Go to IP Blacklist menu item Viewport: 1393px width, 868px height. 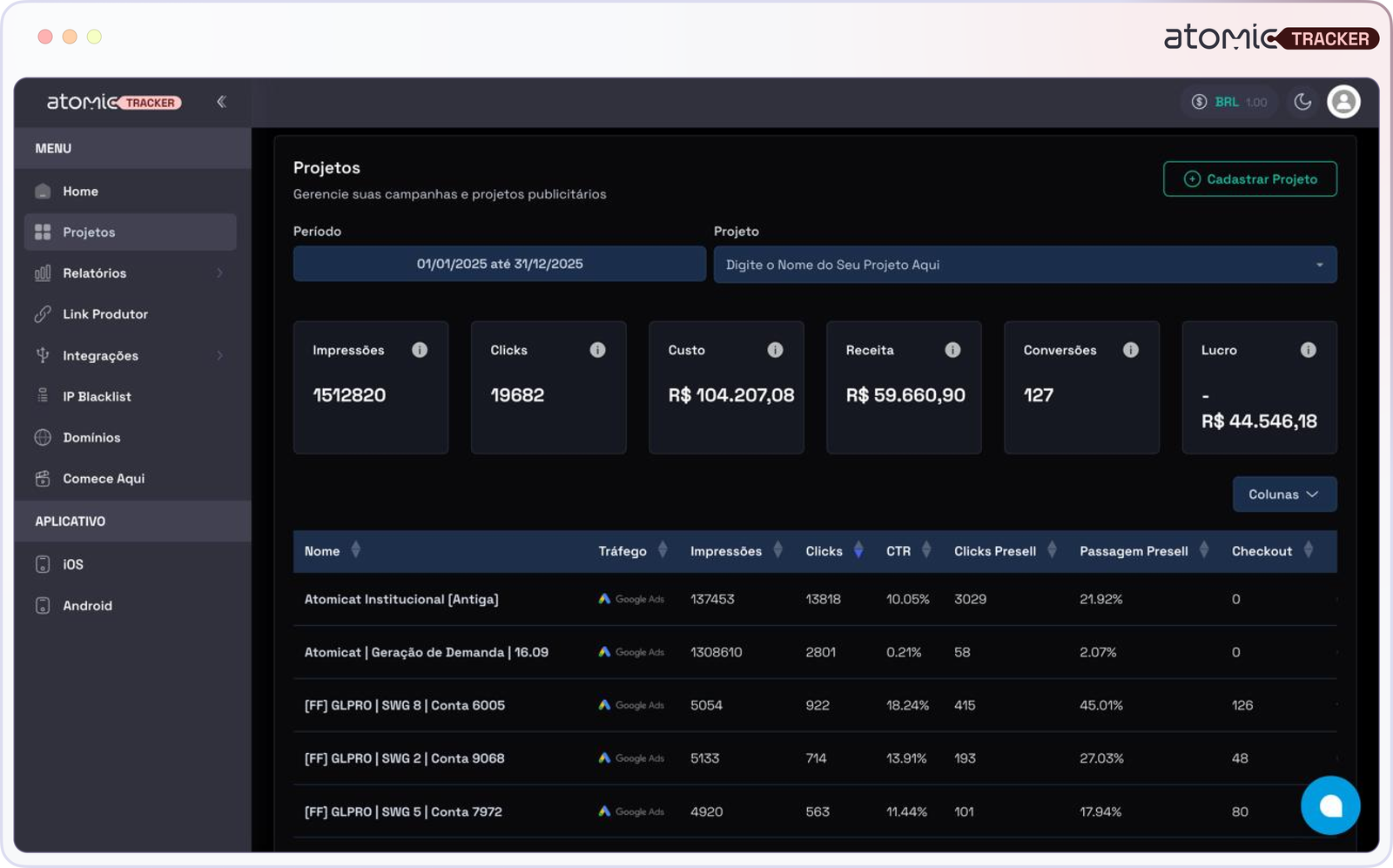tap(97, 396)
